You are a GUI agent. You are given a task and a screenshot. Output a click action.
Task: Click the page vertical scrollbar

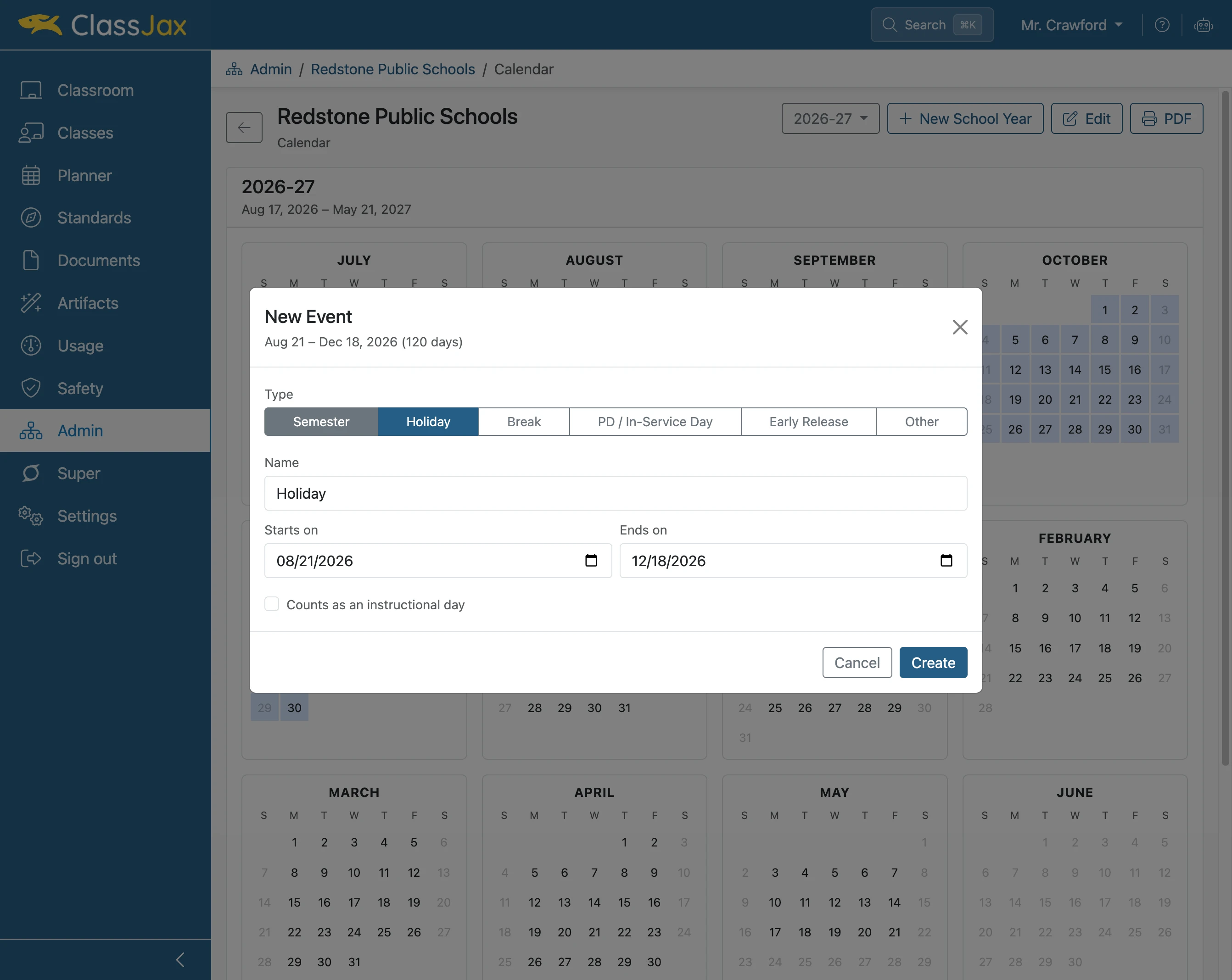[x=1225, y=429]
